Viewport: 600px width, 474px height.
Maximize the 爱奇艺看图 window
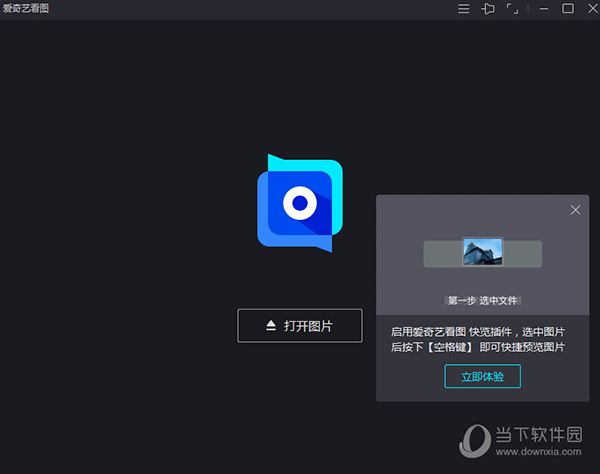pos(568,8)
